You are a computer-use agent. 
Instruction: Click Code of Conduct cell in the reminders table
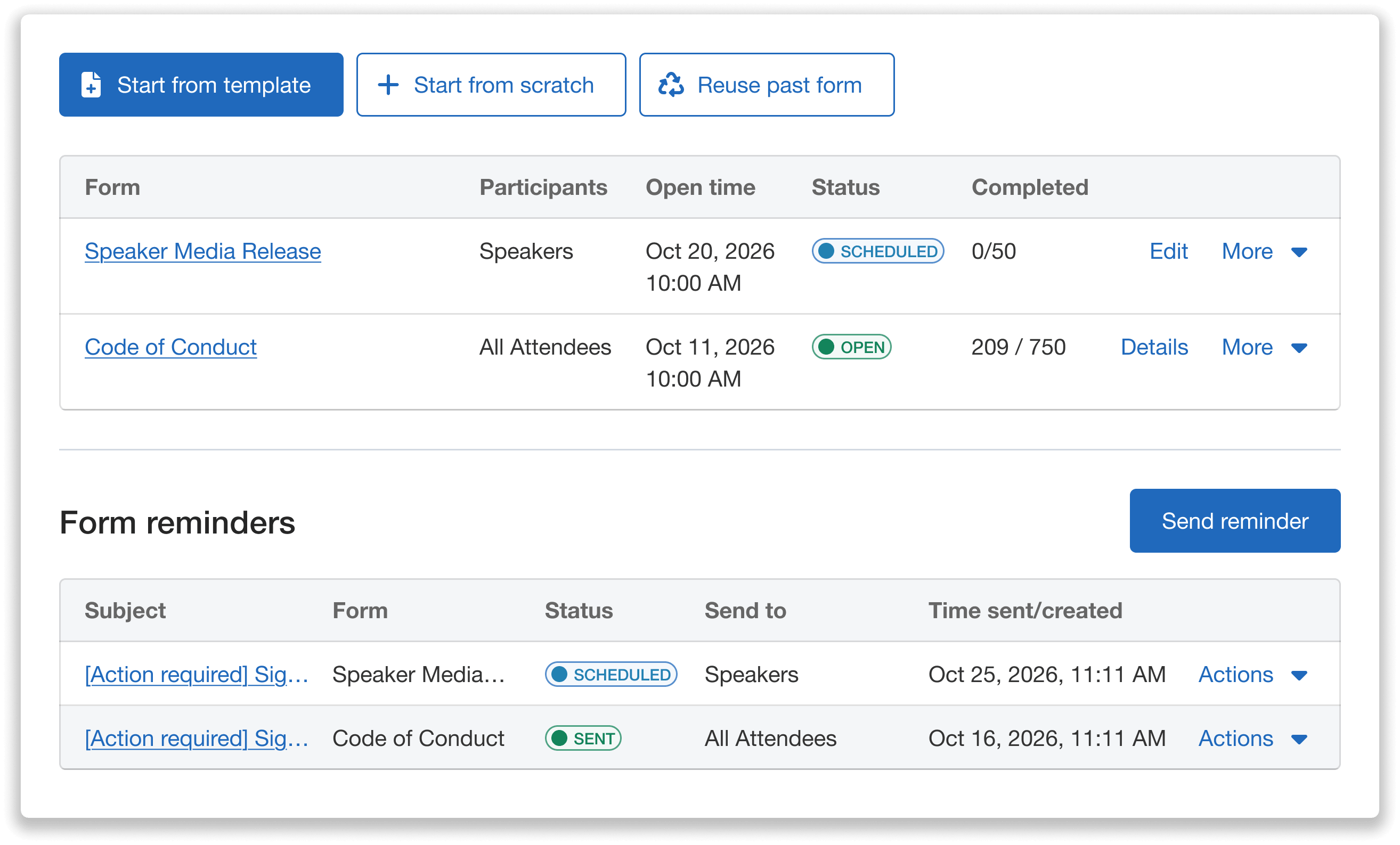pos(419,738)
